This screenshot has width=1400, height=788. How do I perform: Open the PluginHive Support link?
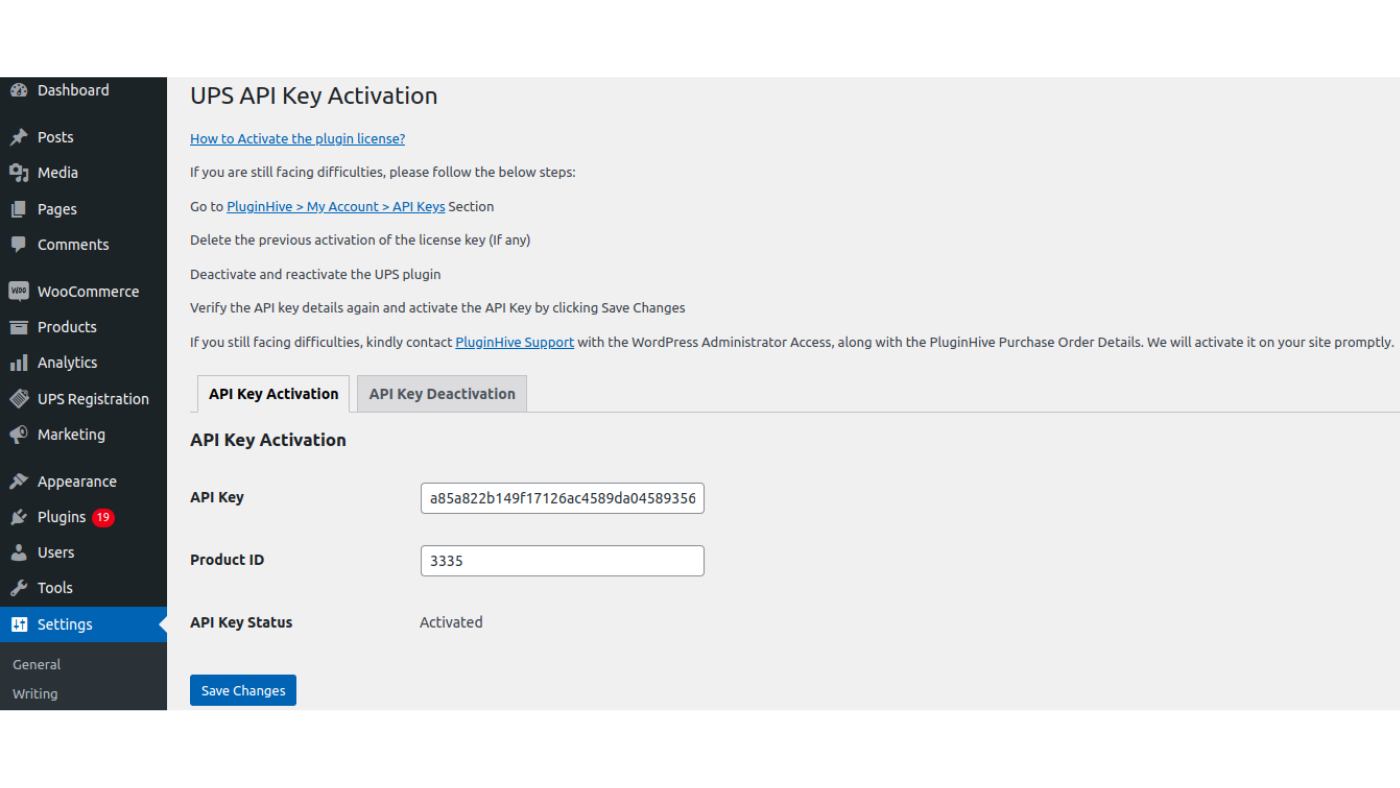[515, 342]
